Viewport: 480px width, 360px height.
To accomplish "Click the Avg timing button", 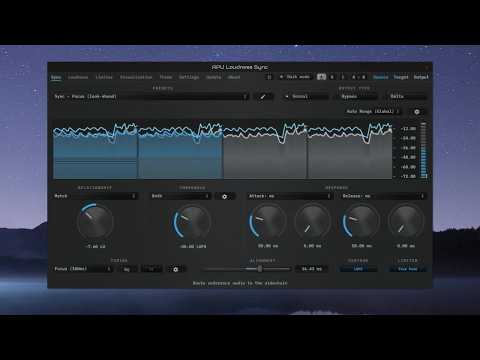I will [127, 269].
